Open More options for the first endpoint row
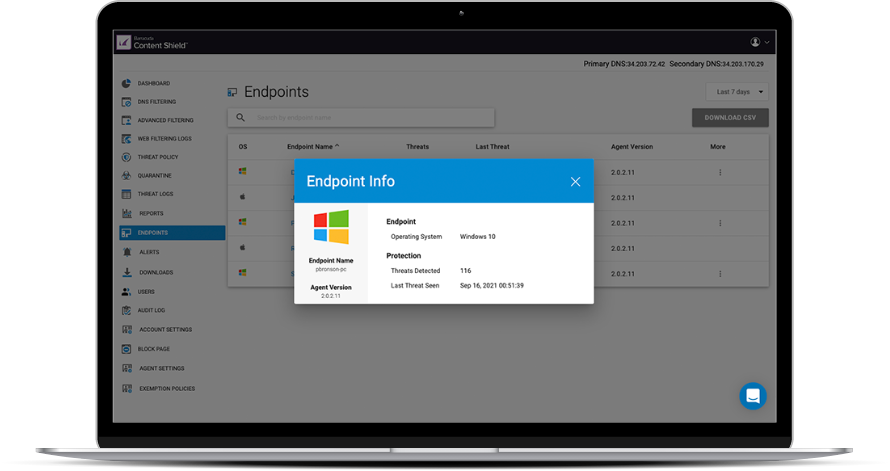Image resolution: width=890 pixels, height=471 pixels. 720,173
